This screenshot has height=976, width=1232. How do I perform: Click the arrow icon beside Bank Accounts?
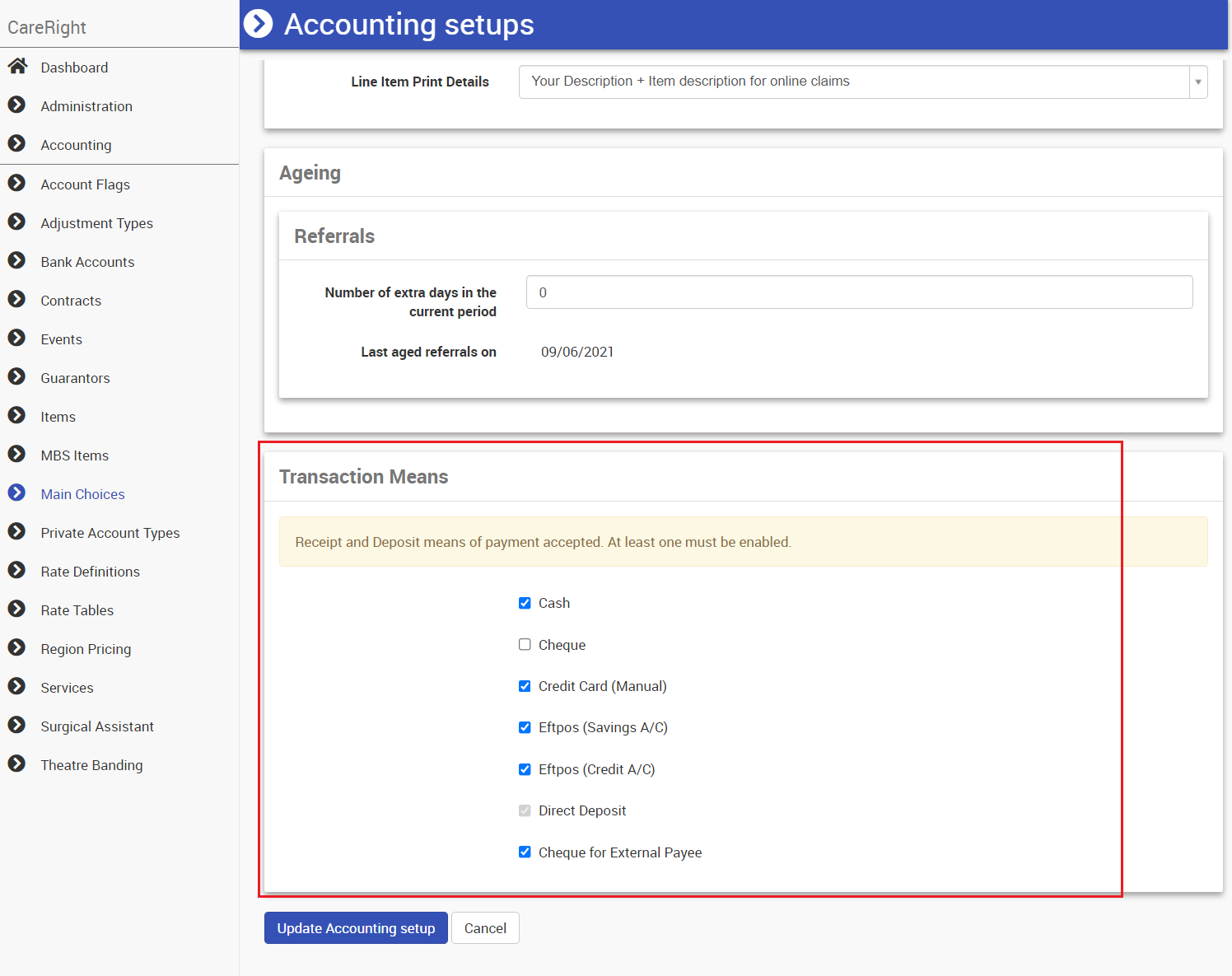pyautogui.click(x=16, y=260)
